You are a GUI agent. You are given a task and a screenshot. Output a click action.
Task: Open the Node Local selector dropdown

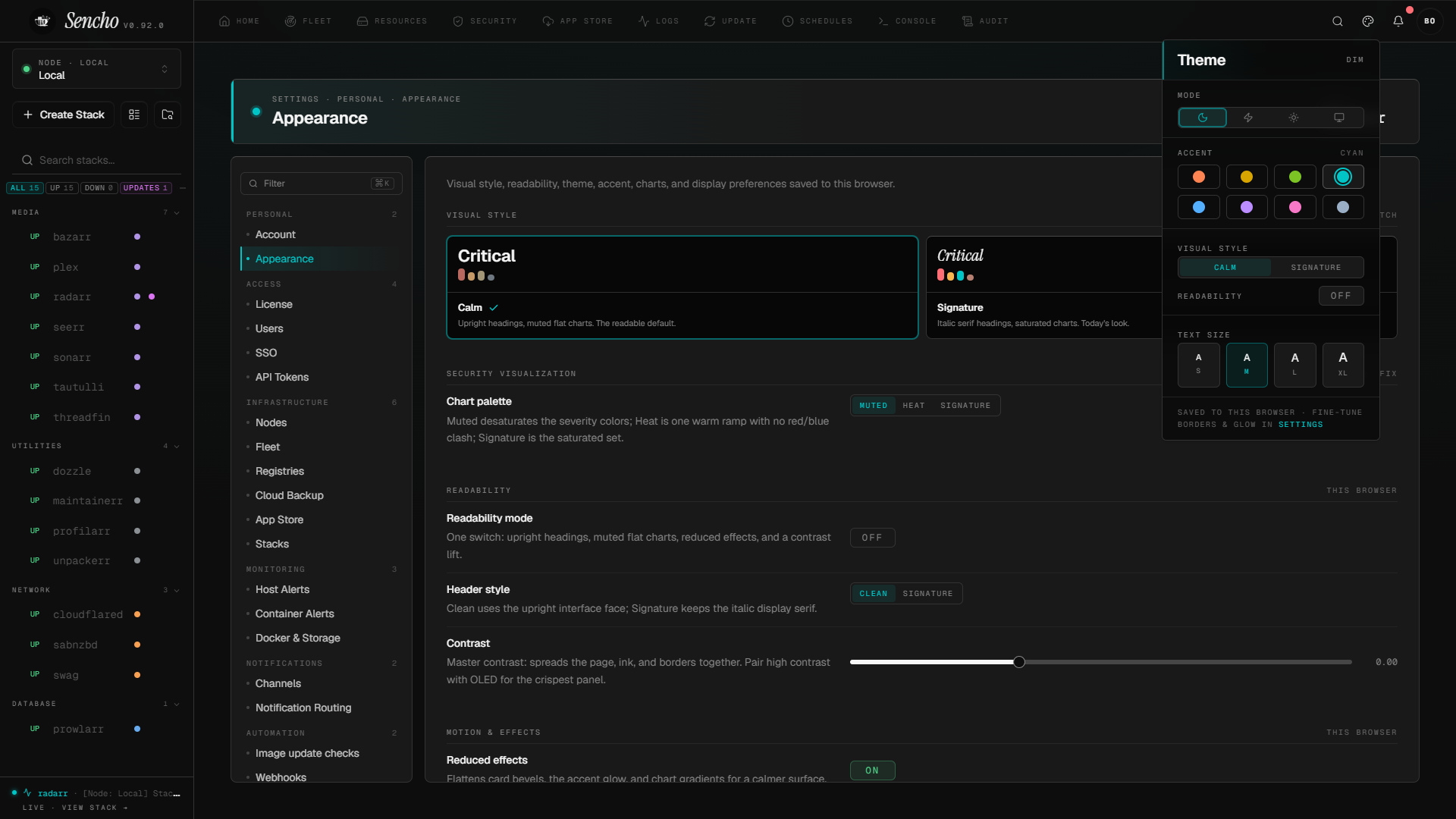(x=96, y=69)
